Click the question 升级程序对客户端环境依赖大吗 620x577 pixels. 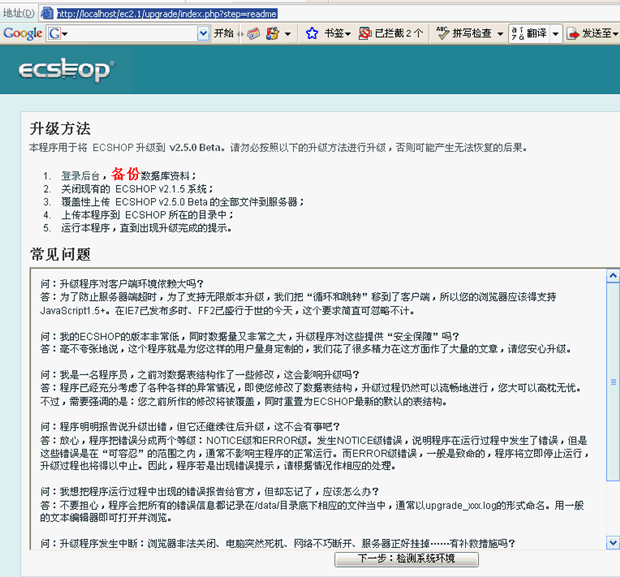point(122,284)
